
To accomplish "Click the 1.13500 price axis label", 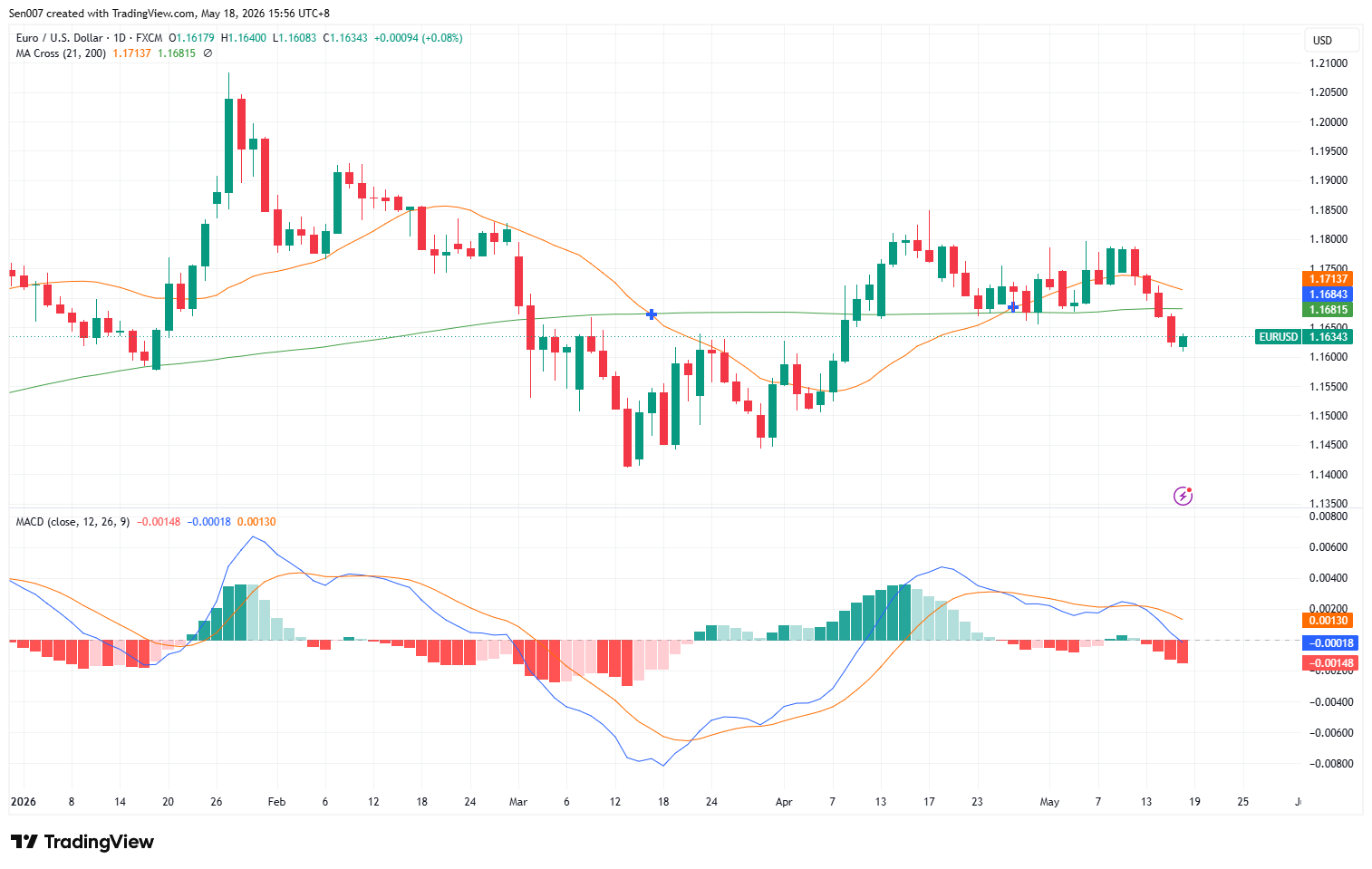I will tap(1329, 504).
